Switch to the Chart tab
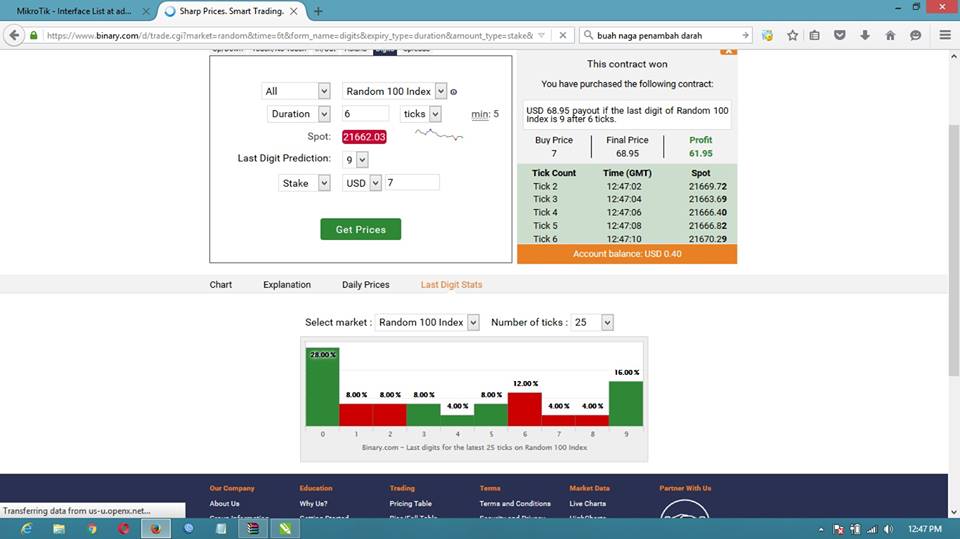The width and height of the screenshot is (960, 539). [x=220, y=285]
